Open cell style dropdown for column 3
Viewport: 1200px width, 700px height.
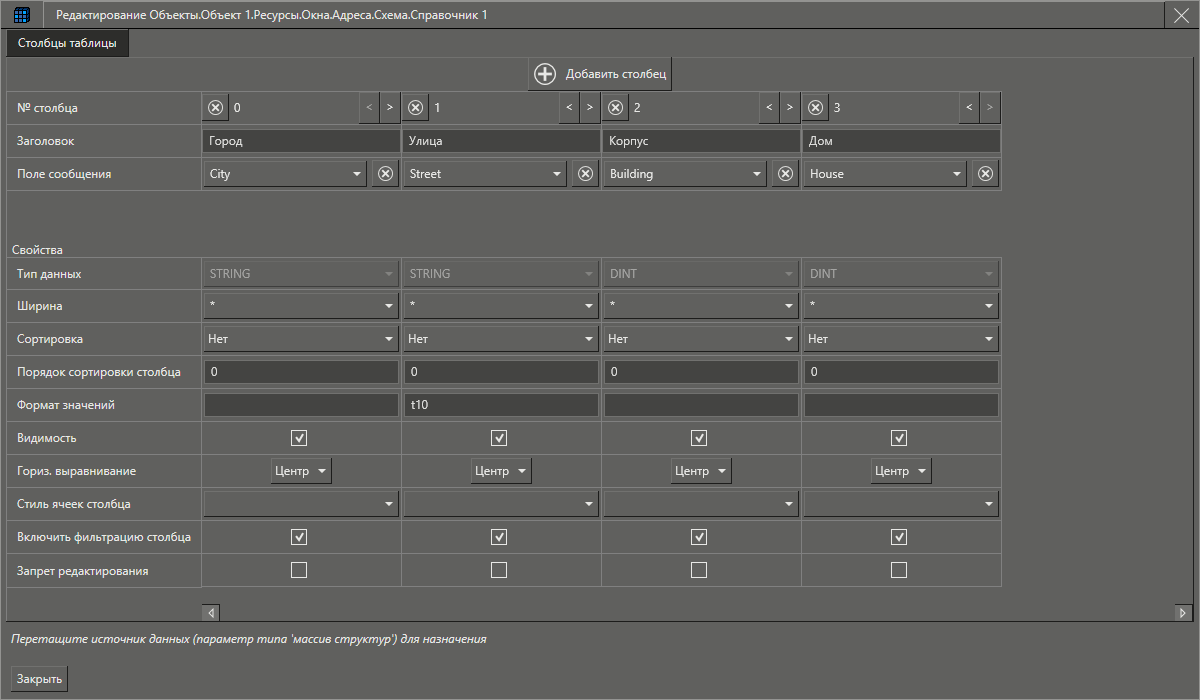point(900,504)
